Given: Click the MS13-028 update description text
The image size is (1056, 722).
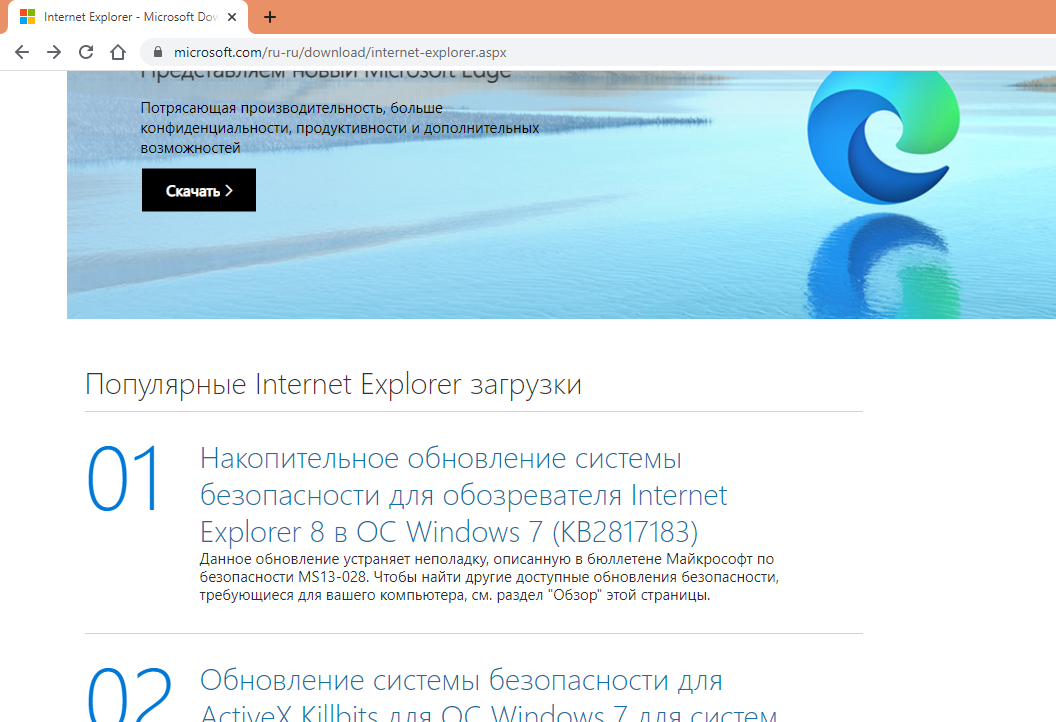Looking at the screenshot, I should pos(489,577).
